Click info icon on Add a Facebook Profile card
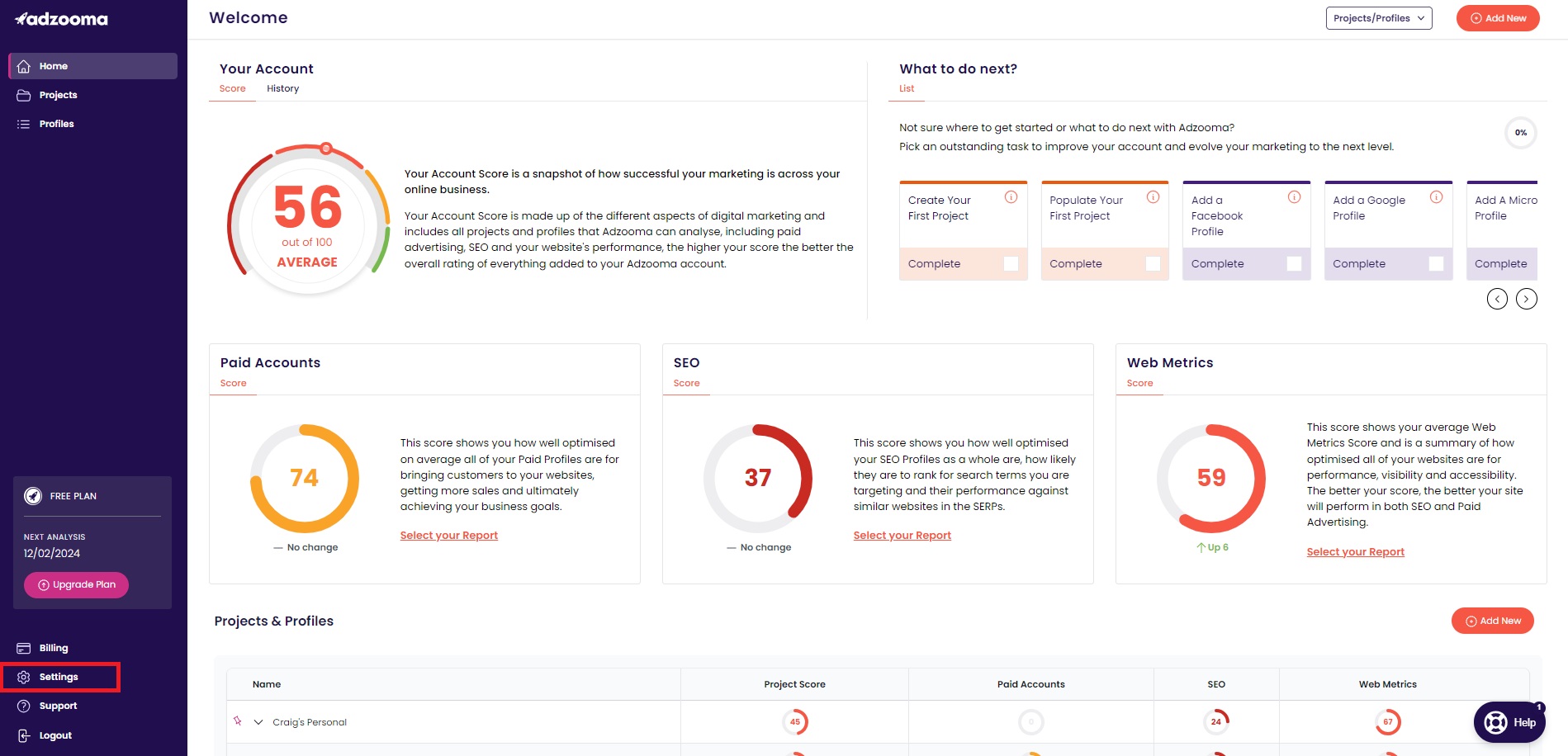Image resolution: width=1568 pixels, height=756 pixels. click(x=1294, y=197)
